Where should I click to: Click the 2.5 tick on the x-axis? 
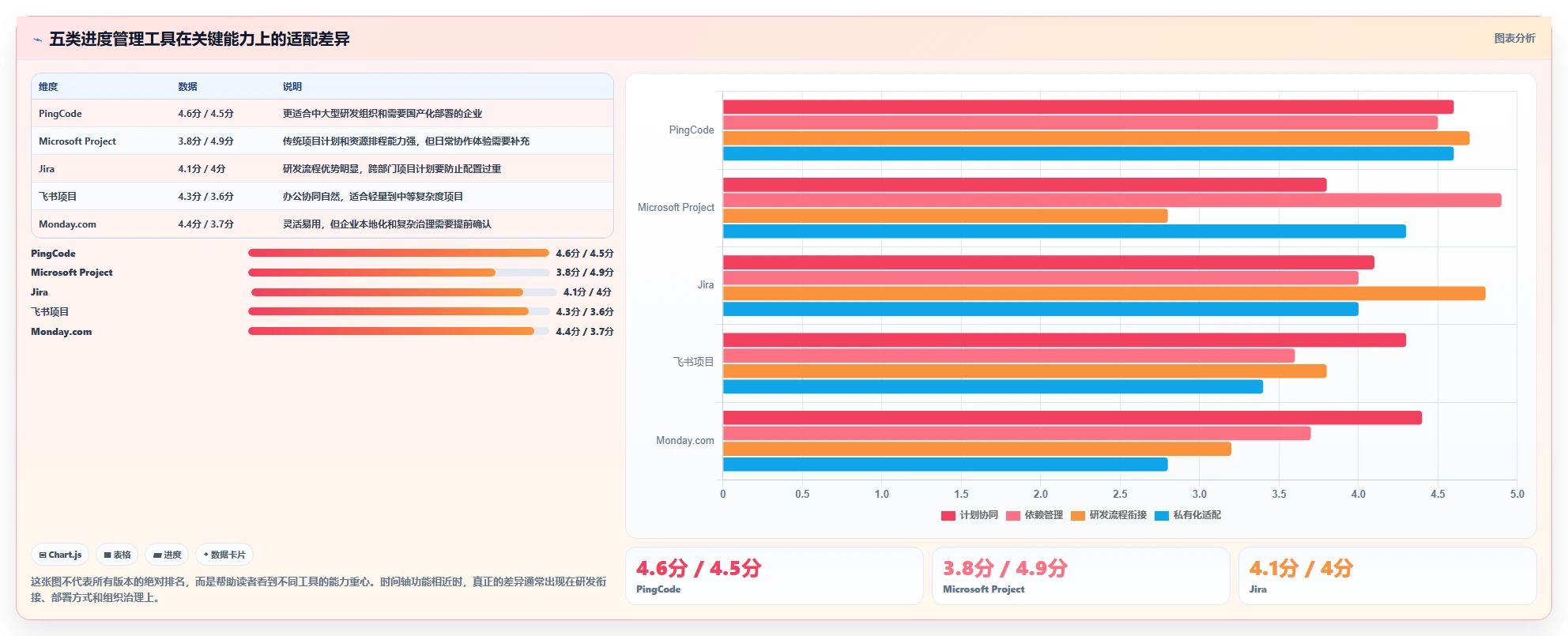tap(1120, 494)
